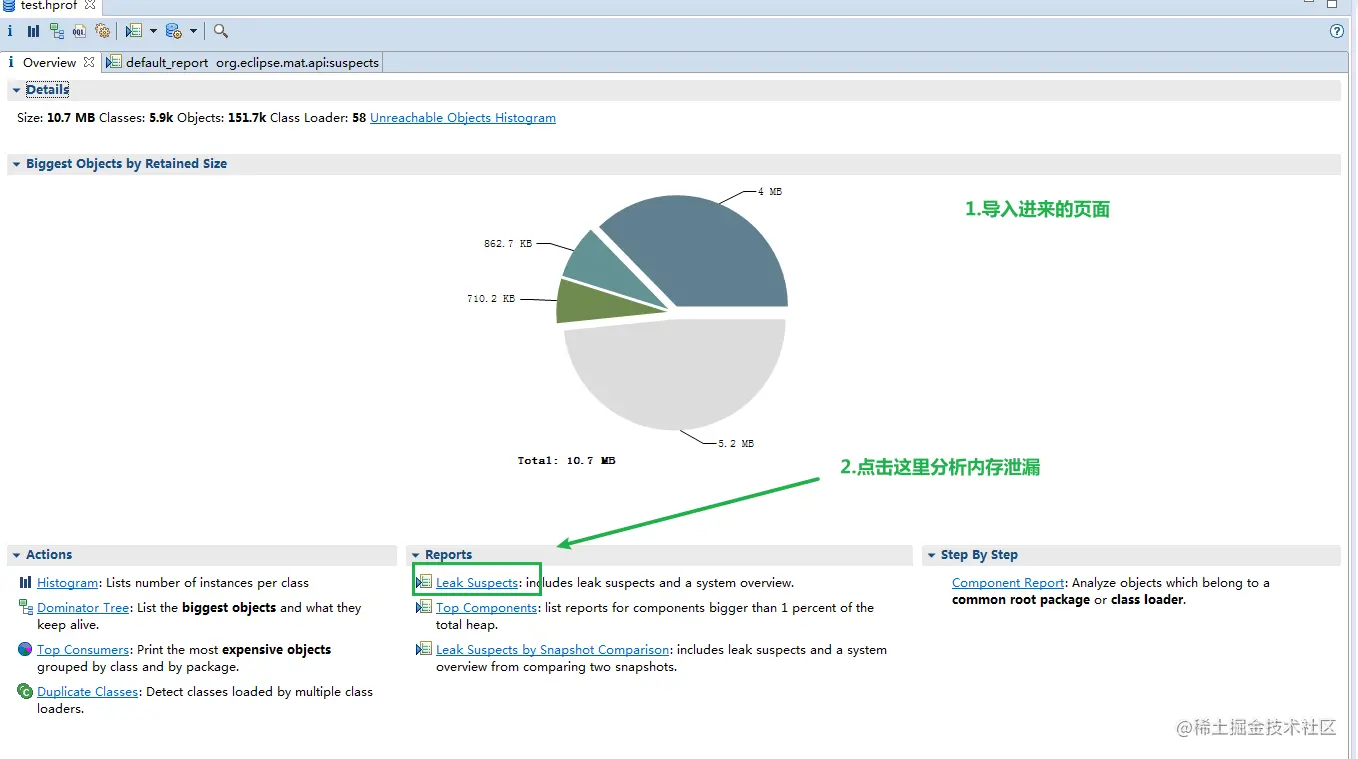Collapse the Reports section
This screenshot has height=759, width=1358.
tap(416, 555)
